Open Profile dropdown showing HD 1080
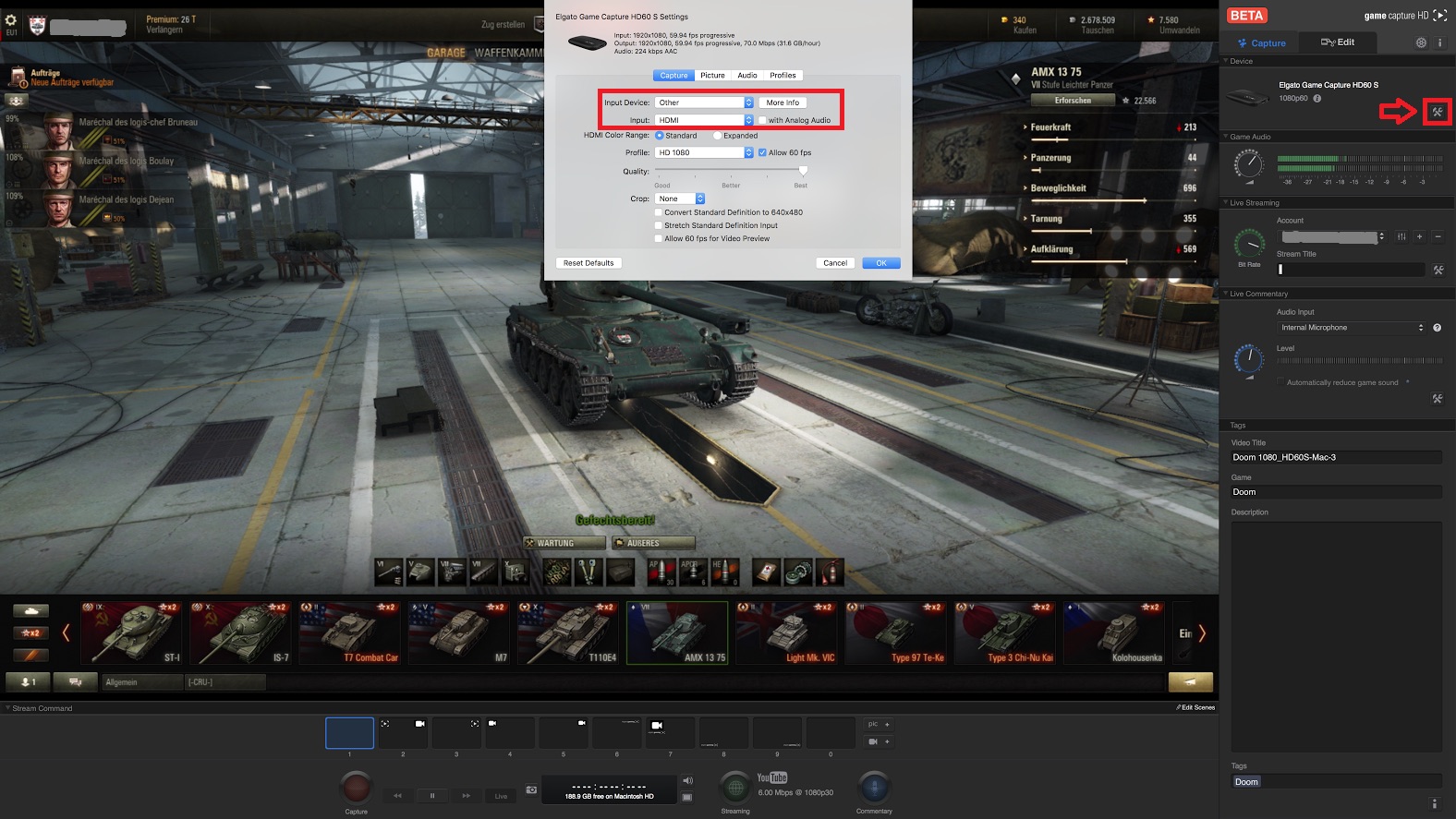 (x=704, y=152)
